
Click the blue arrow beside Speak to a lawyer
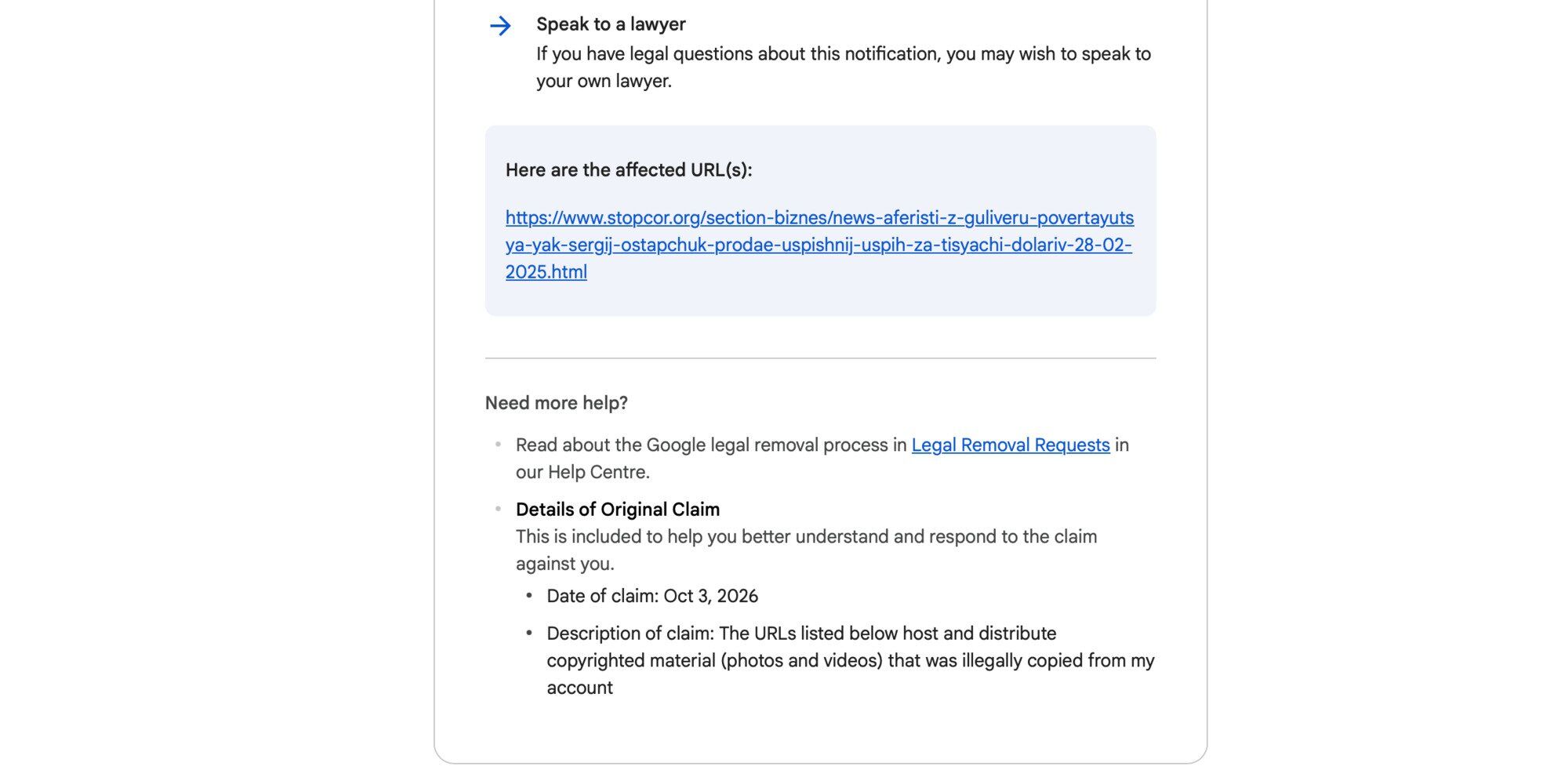[500, 26]
